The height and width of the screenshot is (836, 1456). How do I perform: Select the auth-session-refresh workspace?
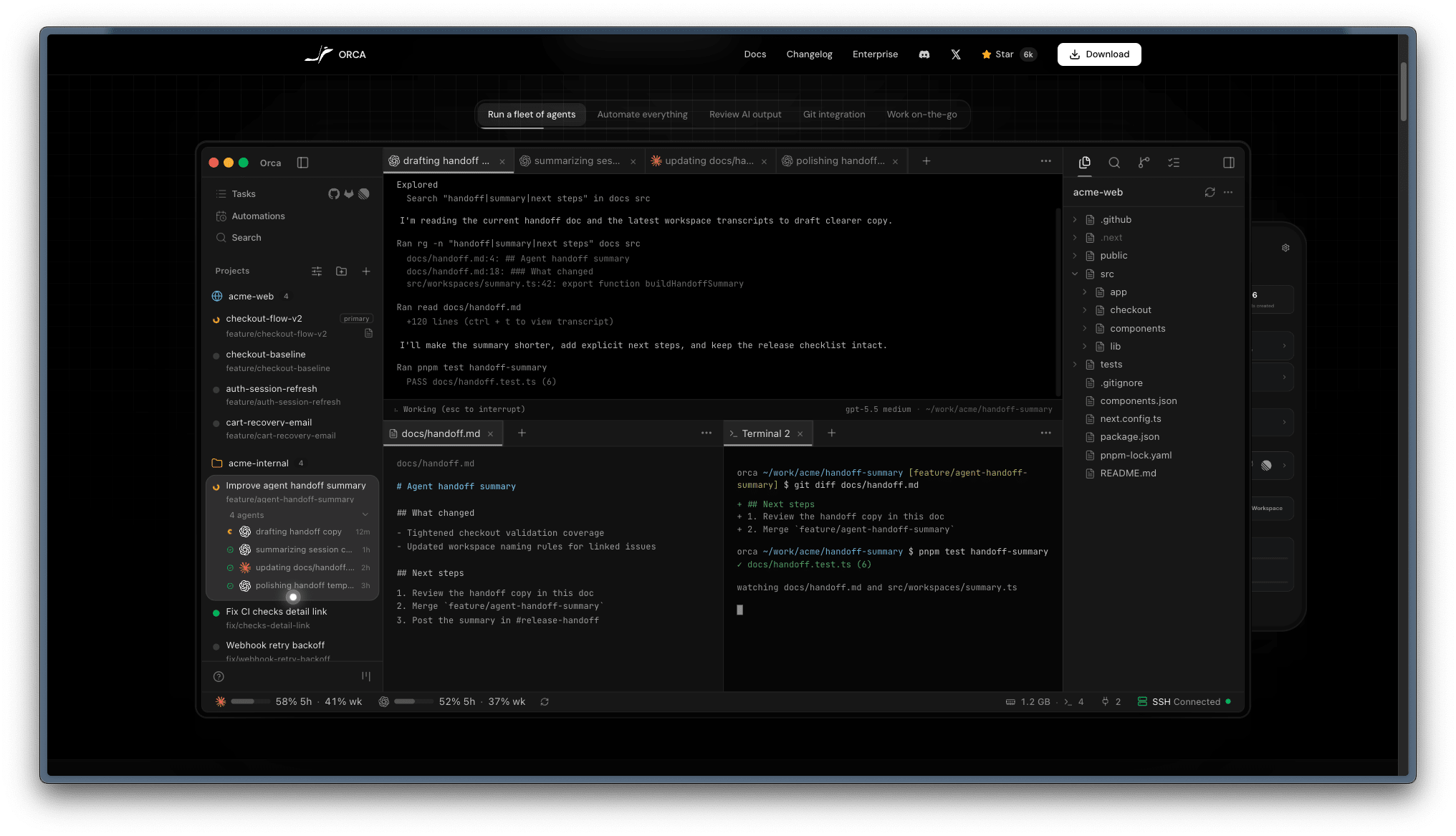292,395
